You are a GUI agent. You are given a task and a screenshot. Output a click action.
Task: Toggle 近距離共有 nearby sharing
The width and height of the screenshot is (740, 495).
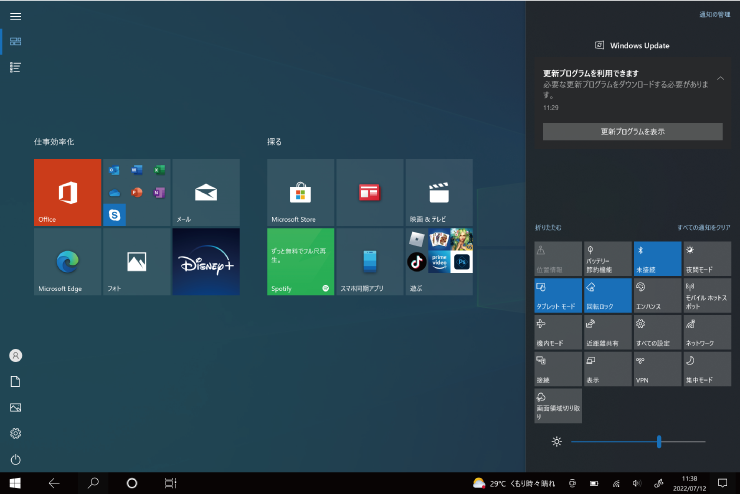(x=608, y=333)
